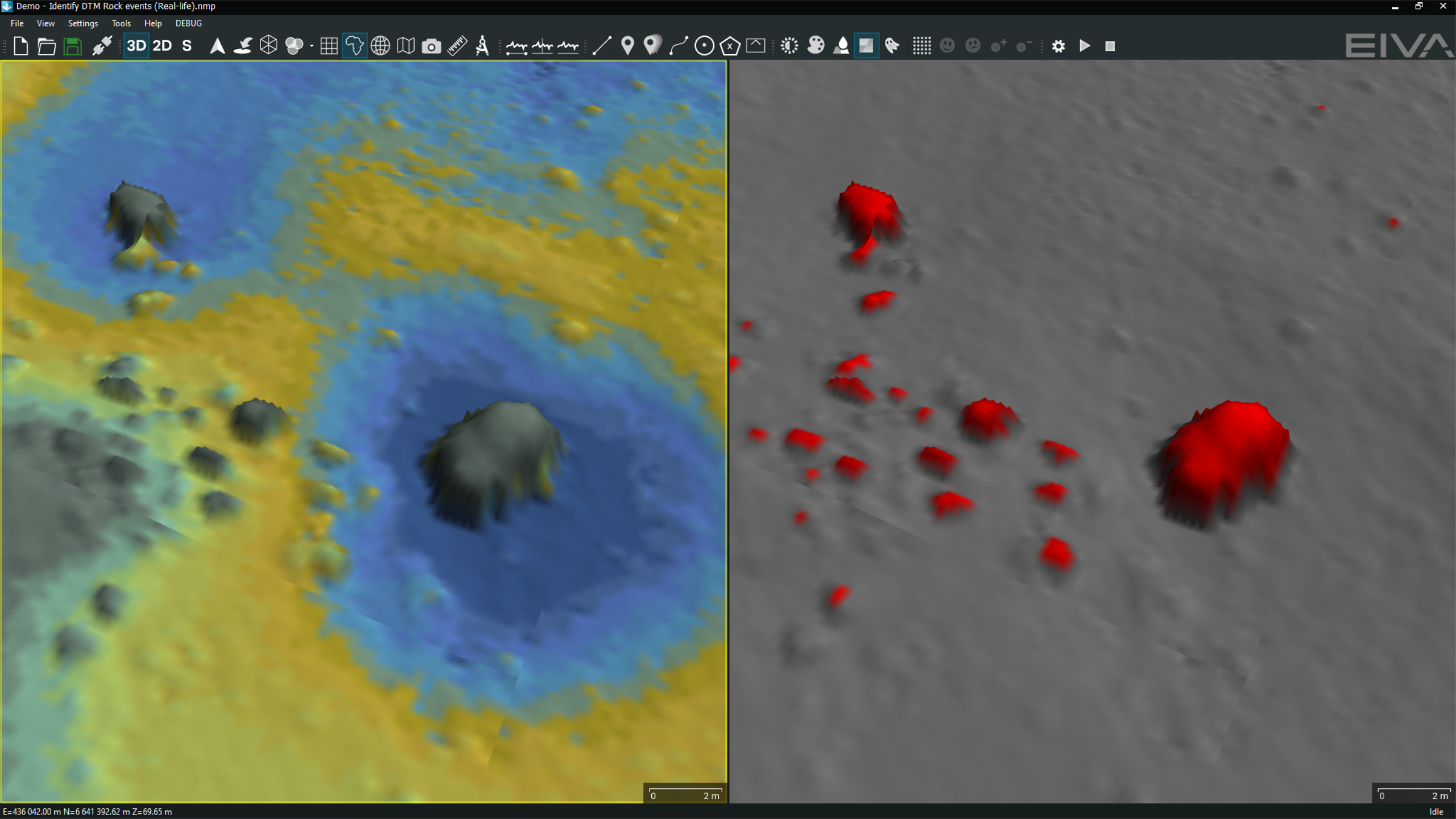This screenshot has height=819, width=1456.
Task: Switch to 2D view mode
Action: 162,46
